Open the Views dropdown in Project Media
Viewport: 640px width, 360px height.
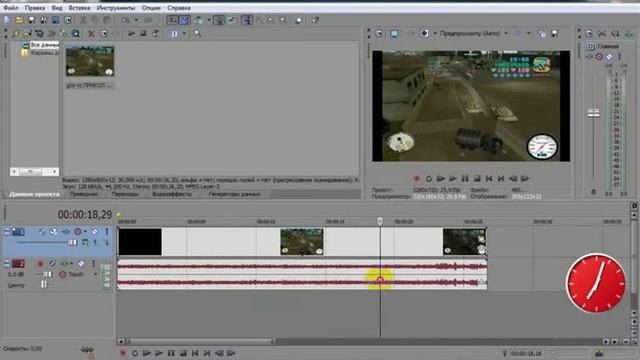(x=184, y=33)
